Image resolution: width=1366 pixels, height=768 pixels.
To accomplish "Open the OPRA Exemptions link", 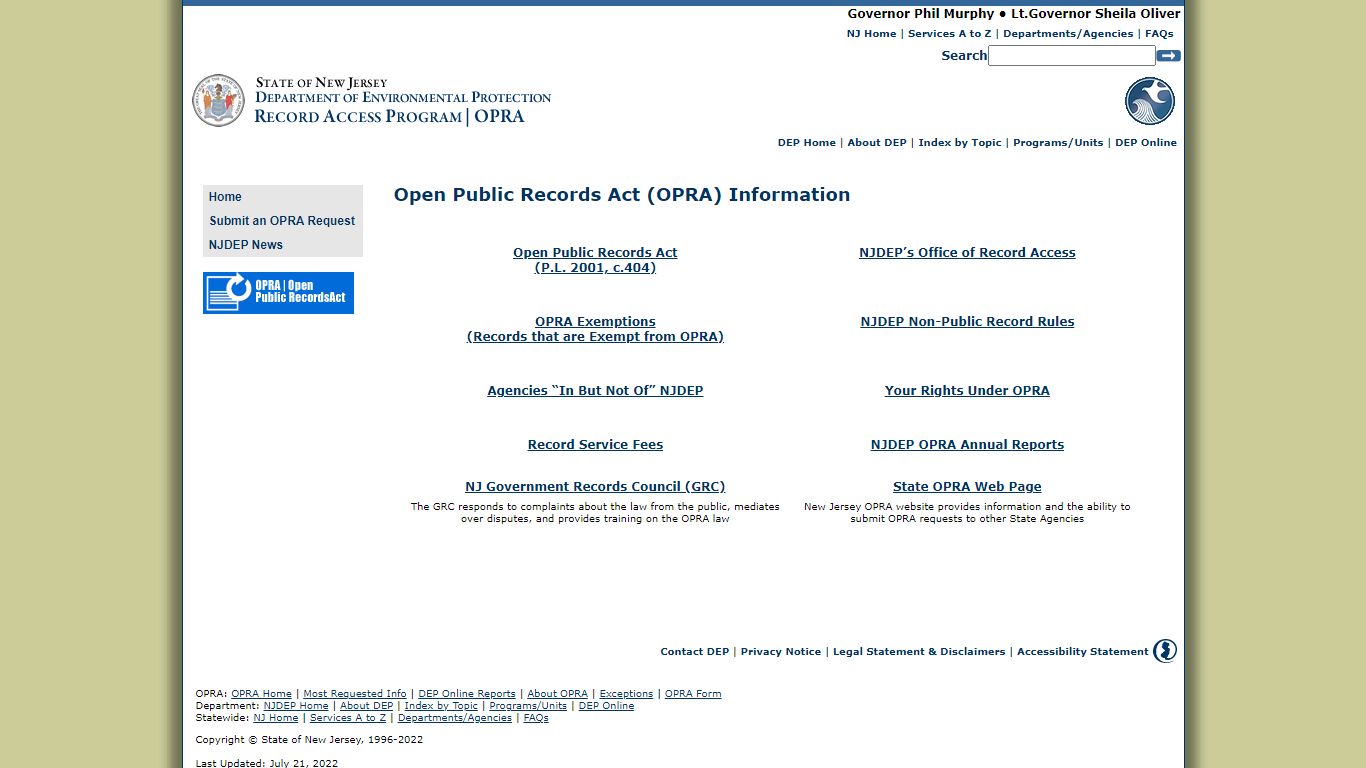I will click(595, 329).
